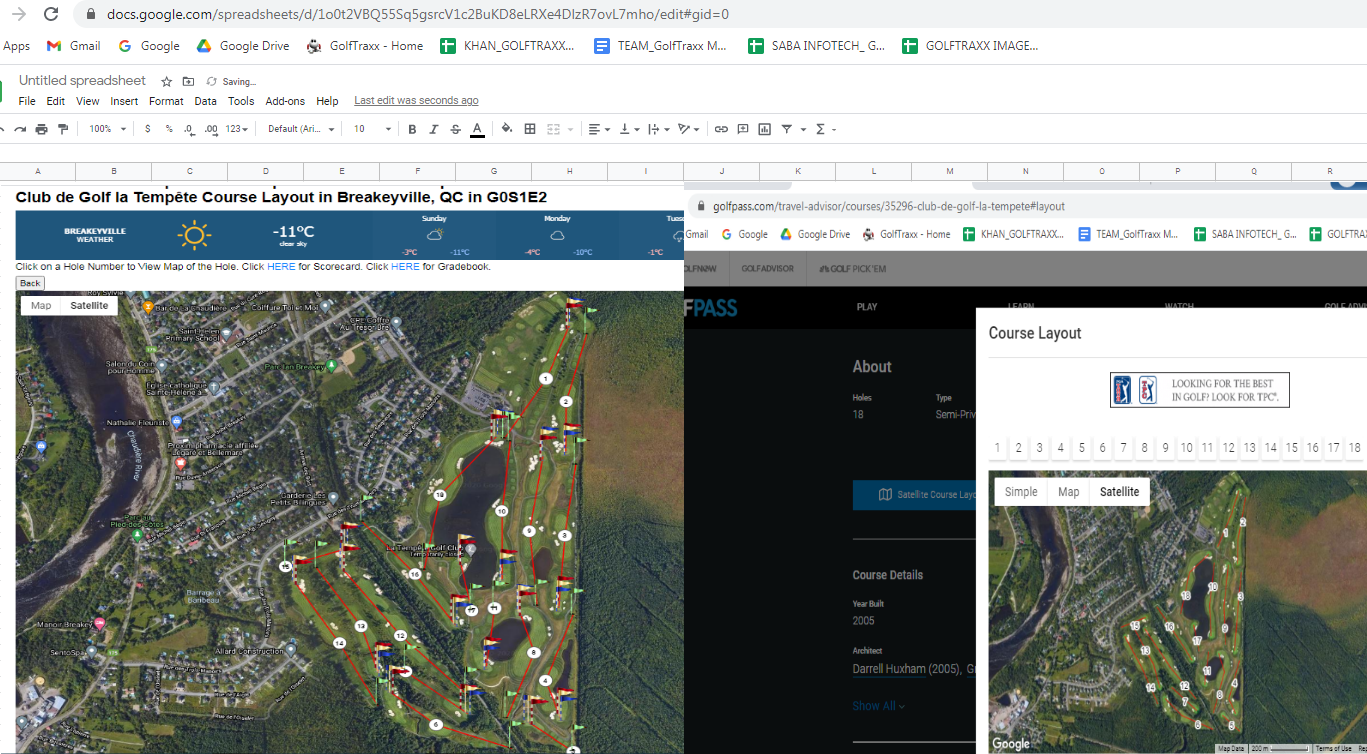Apply percent format using the % button
Screen dimensions: 1367x754
click(169, 129)
